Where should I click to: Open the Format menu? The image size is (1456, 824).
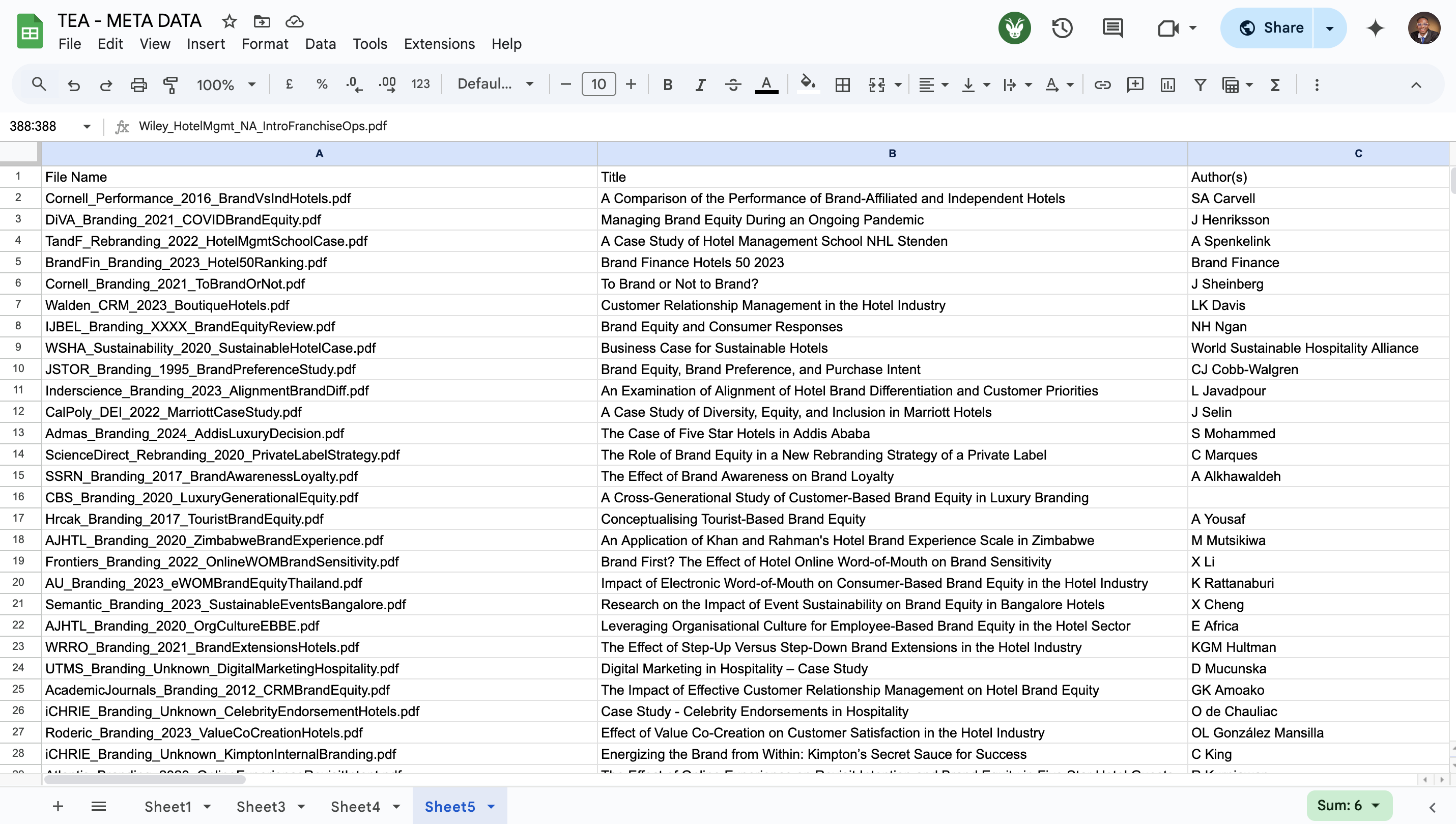tap(265, 44)
